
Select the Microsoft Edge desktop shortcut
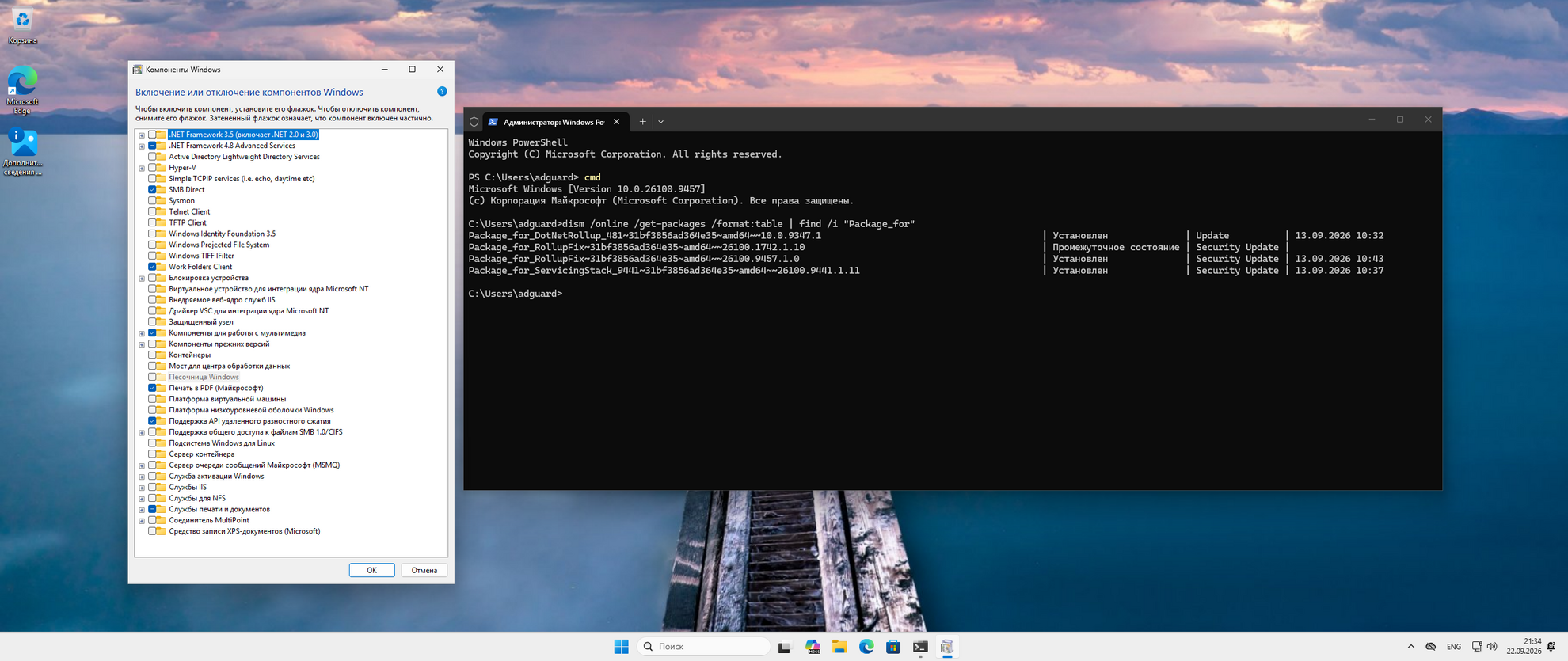click(22, 89)
